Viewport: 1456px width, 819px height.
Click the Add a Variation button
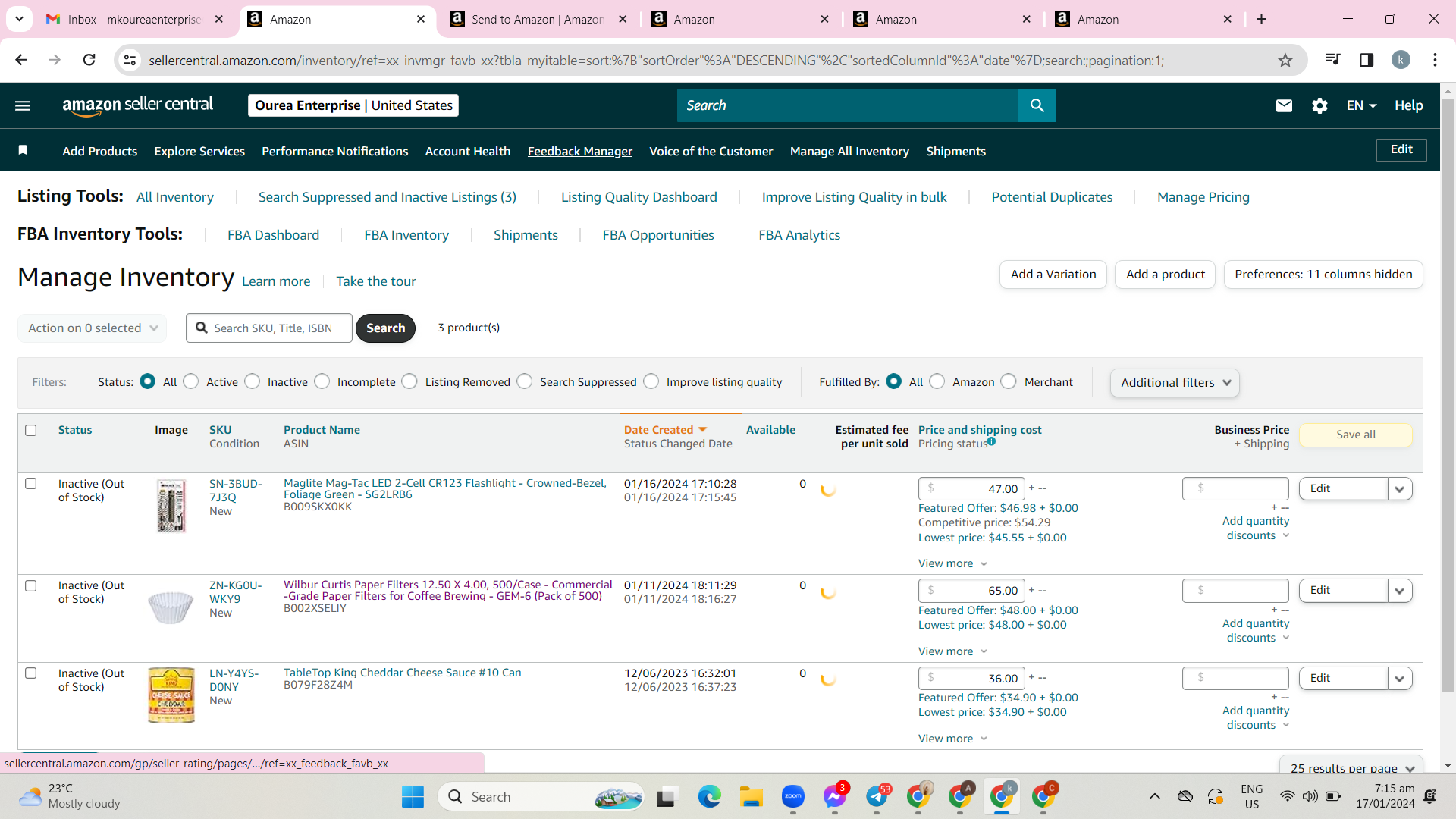click(x=1053, y=275)
